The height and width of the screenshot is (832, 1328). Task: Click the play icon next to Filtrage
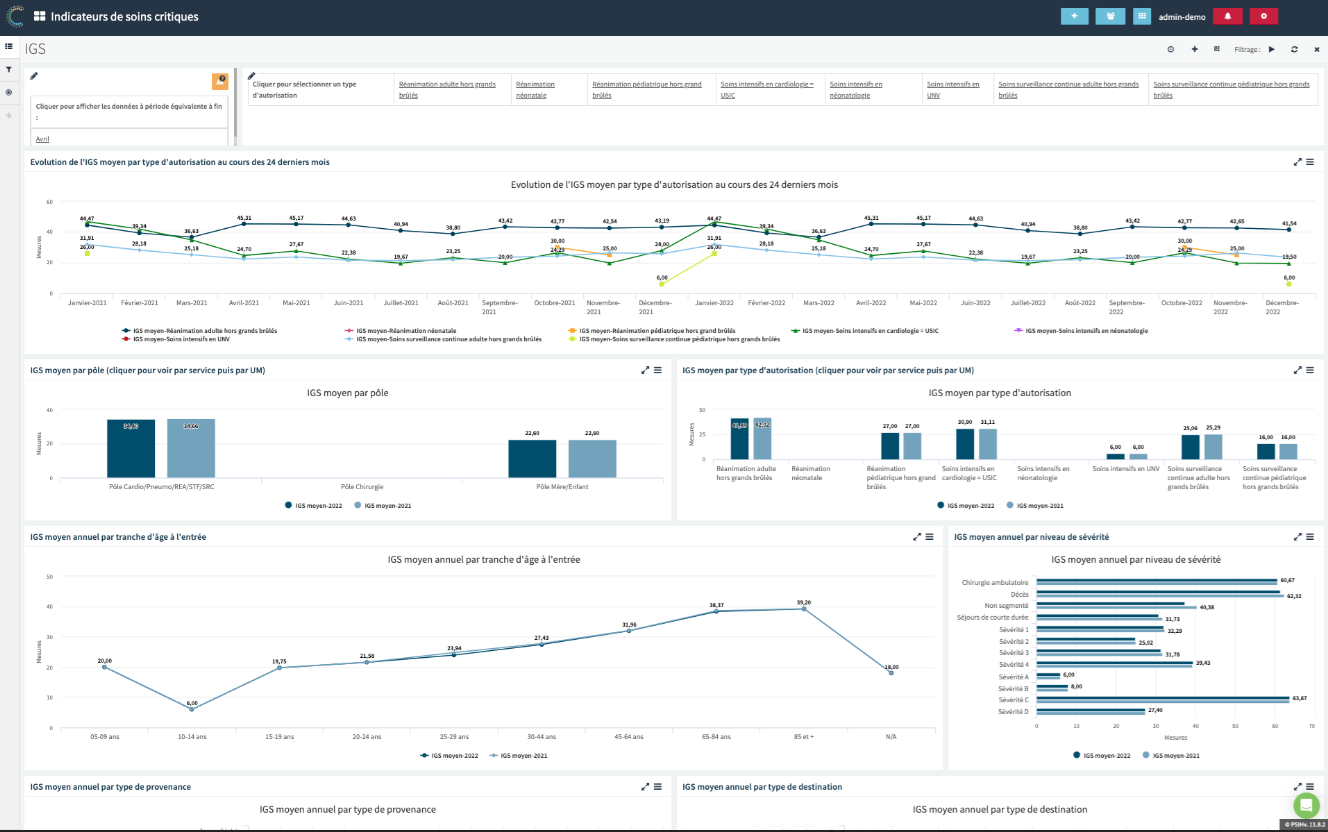1272,49
